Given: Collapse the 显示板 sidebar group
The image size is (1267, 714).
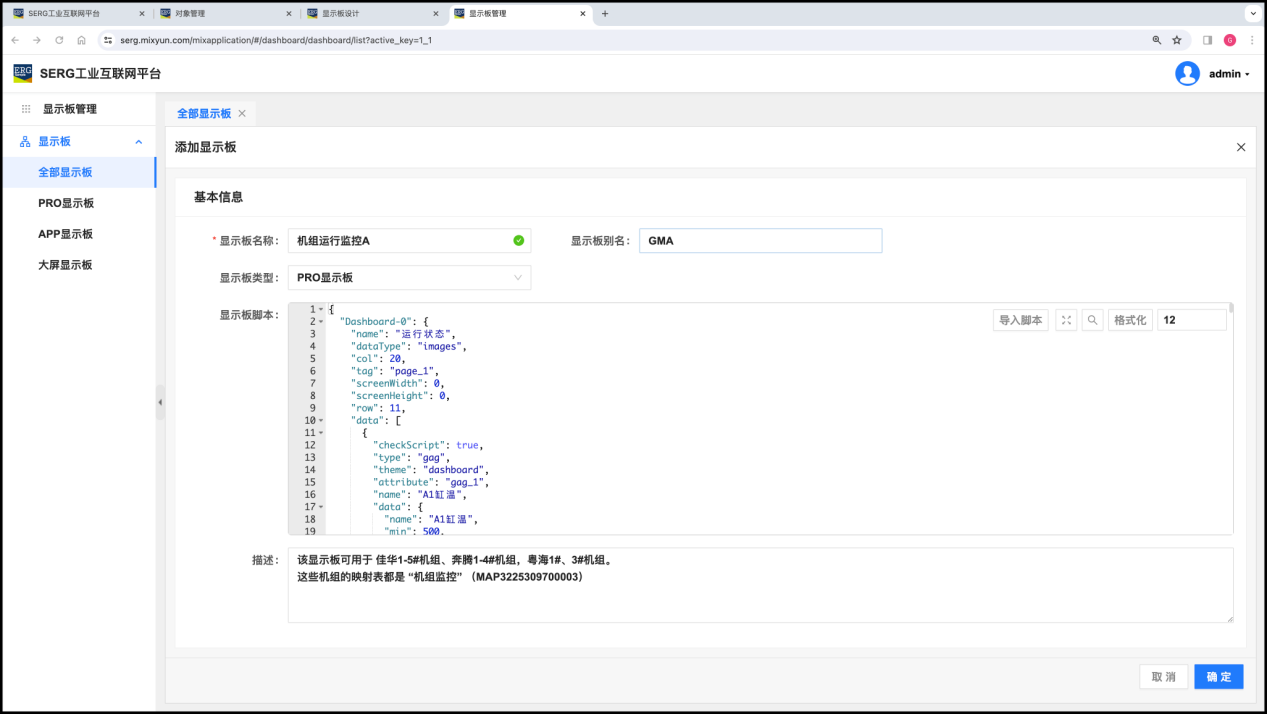Looking at the screenshot, I should pos(139,142).
